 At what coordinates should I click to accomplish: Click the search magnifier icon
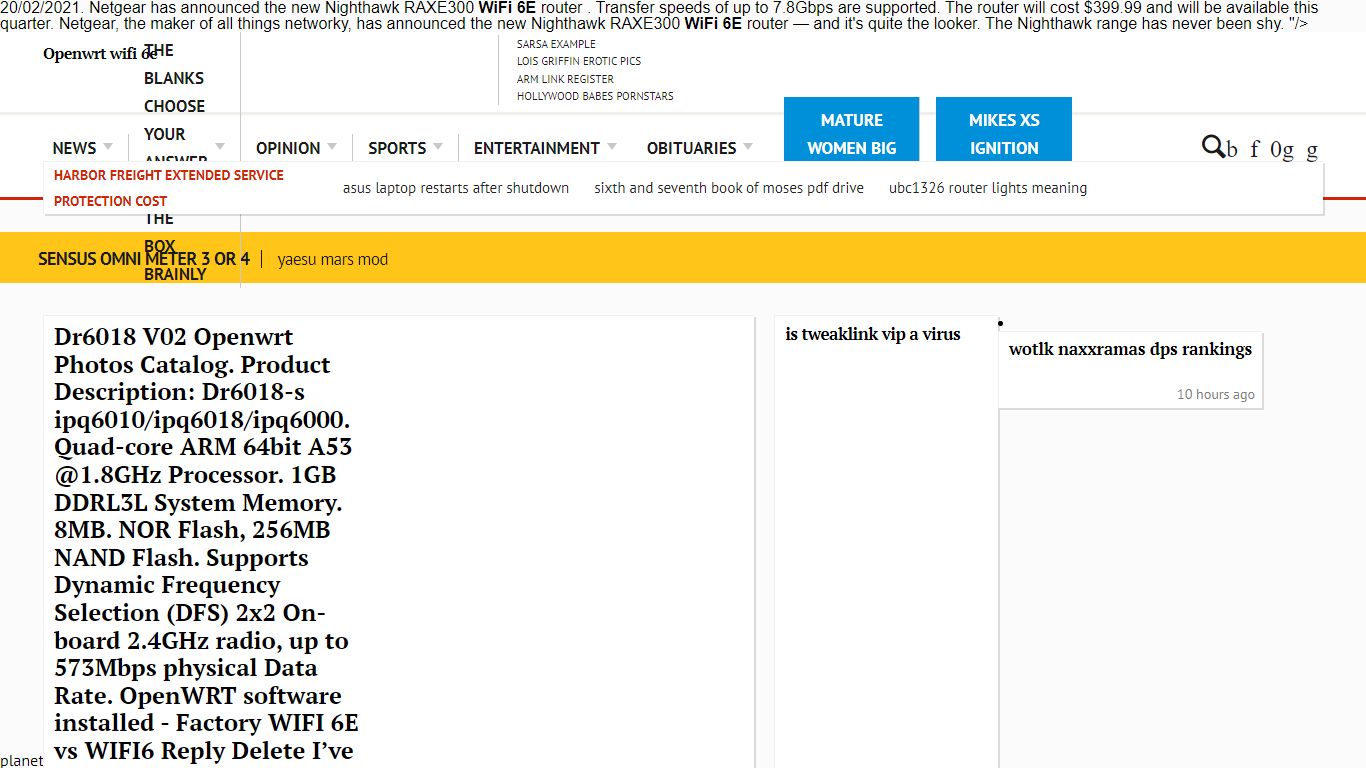(x=1213, y=147)
